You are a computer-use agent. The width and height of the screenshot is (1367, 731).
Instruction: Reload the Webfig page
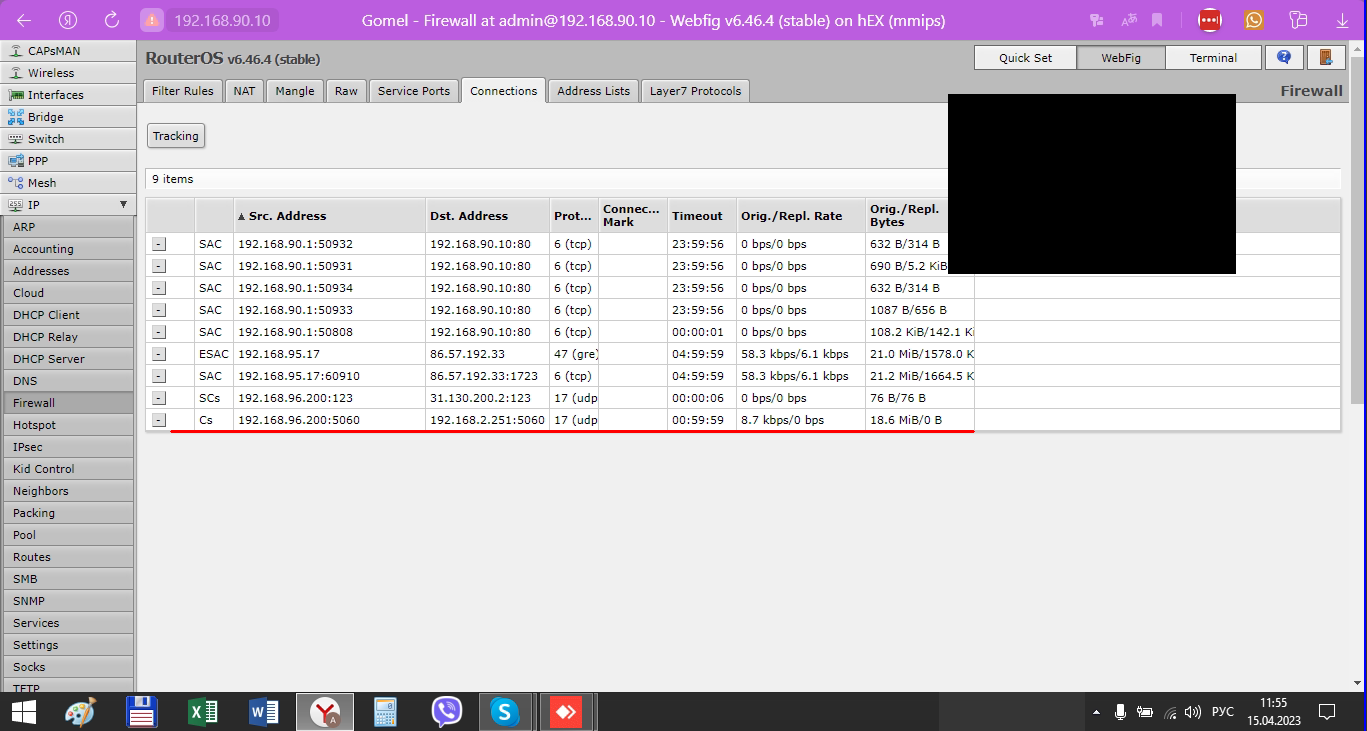coord(112,20)
